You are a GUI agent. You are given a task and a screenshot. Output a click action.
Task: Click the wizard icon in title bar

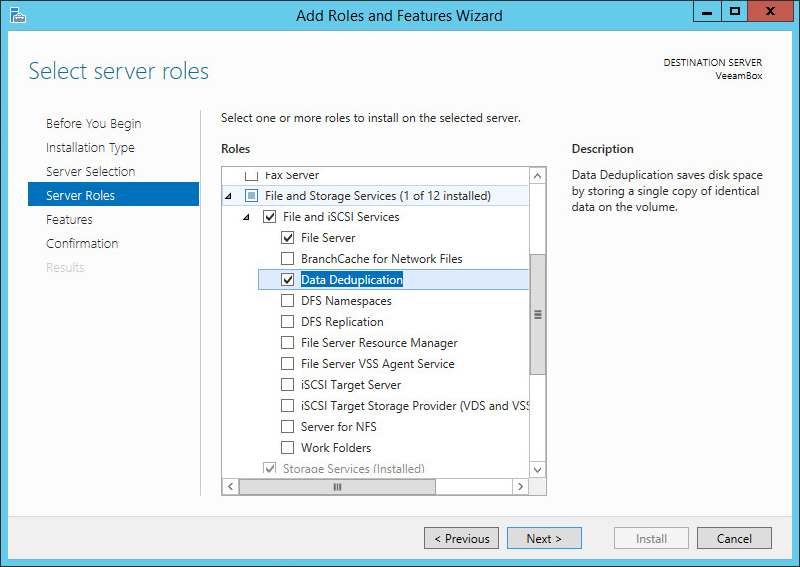coord(17,15)
